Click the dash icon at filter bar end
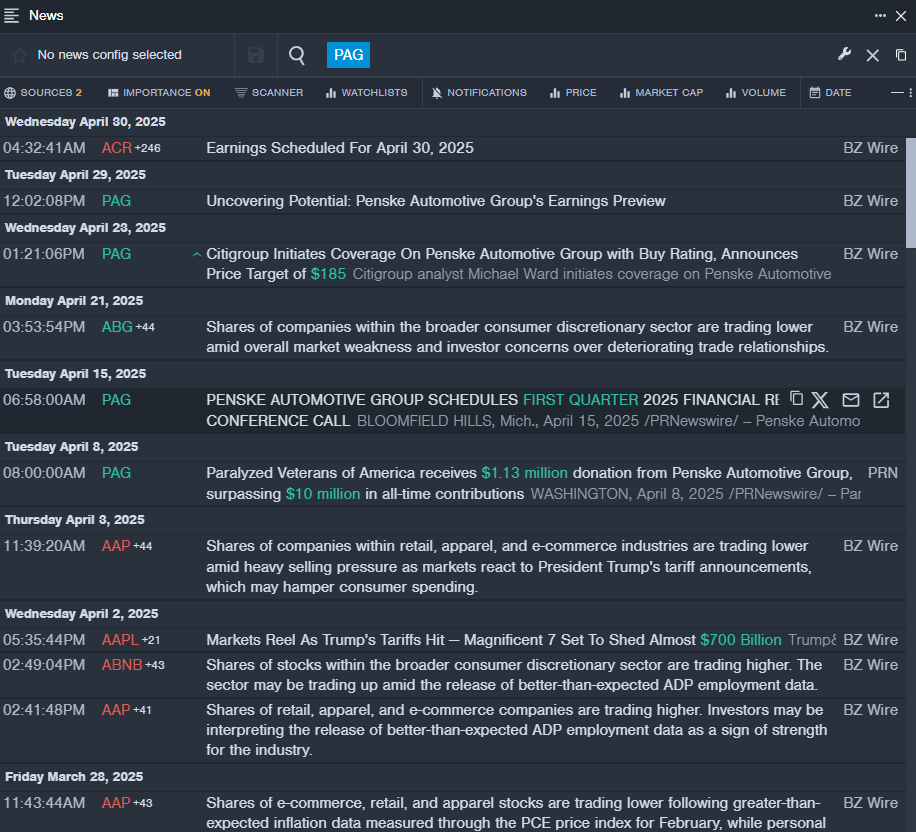The height and width of the screenshot is (832, 916). pyautogui.click(x=897, y=92)
